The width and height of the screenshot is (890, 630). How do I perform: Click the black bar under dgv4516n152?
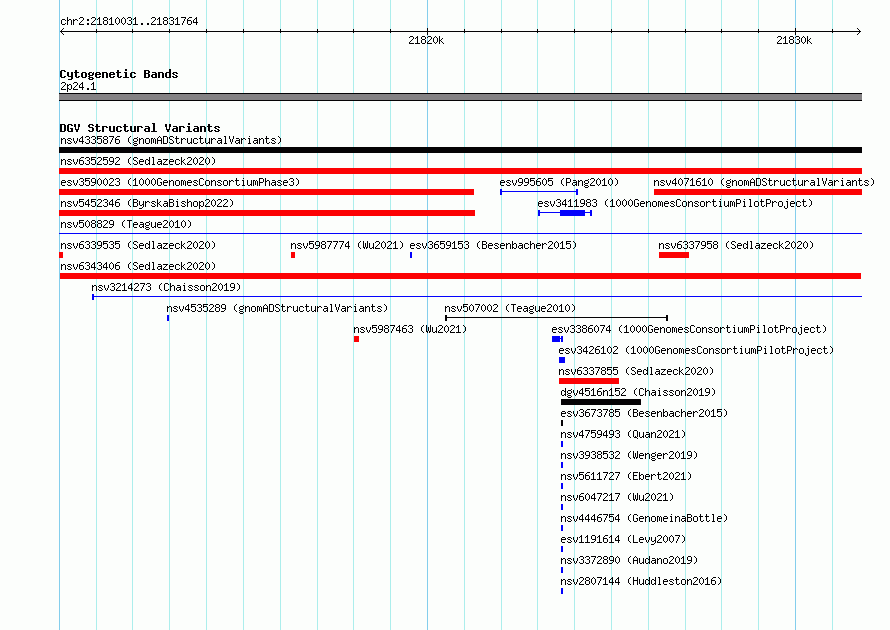601,402
